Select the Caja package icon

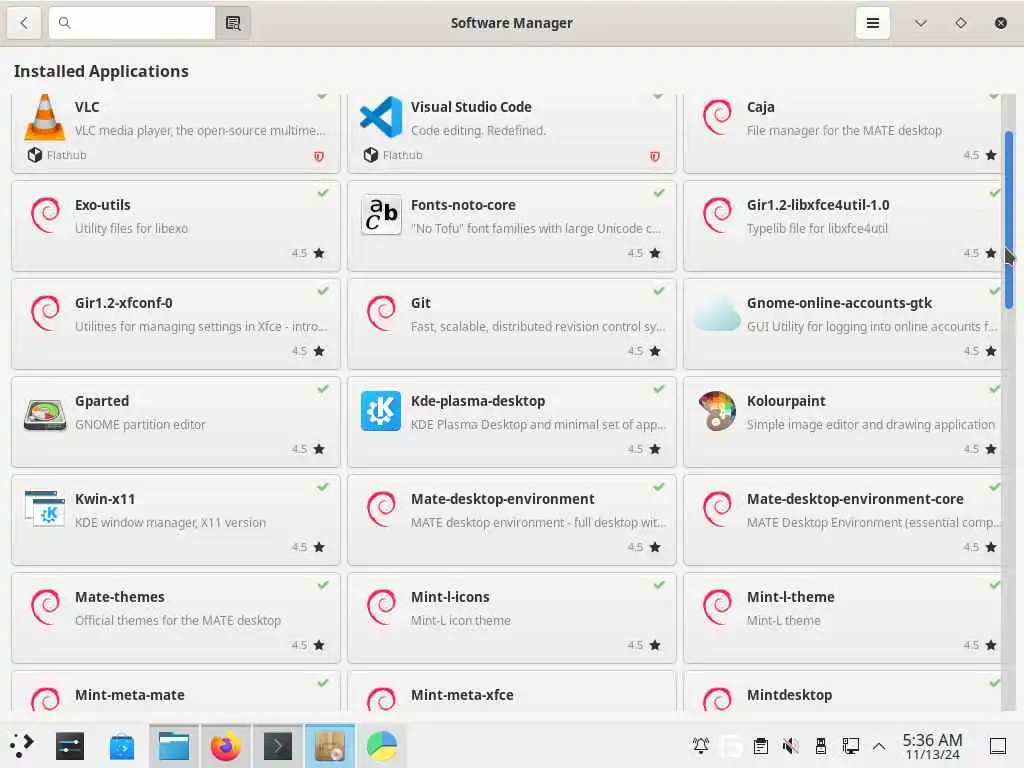tap(717, 118)
